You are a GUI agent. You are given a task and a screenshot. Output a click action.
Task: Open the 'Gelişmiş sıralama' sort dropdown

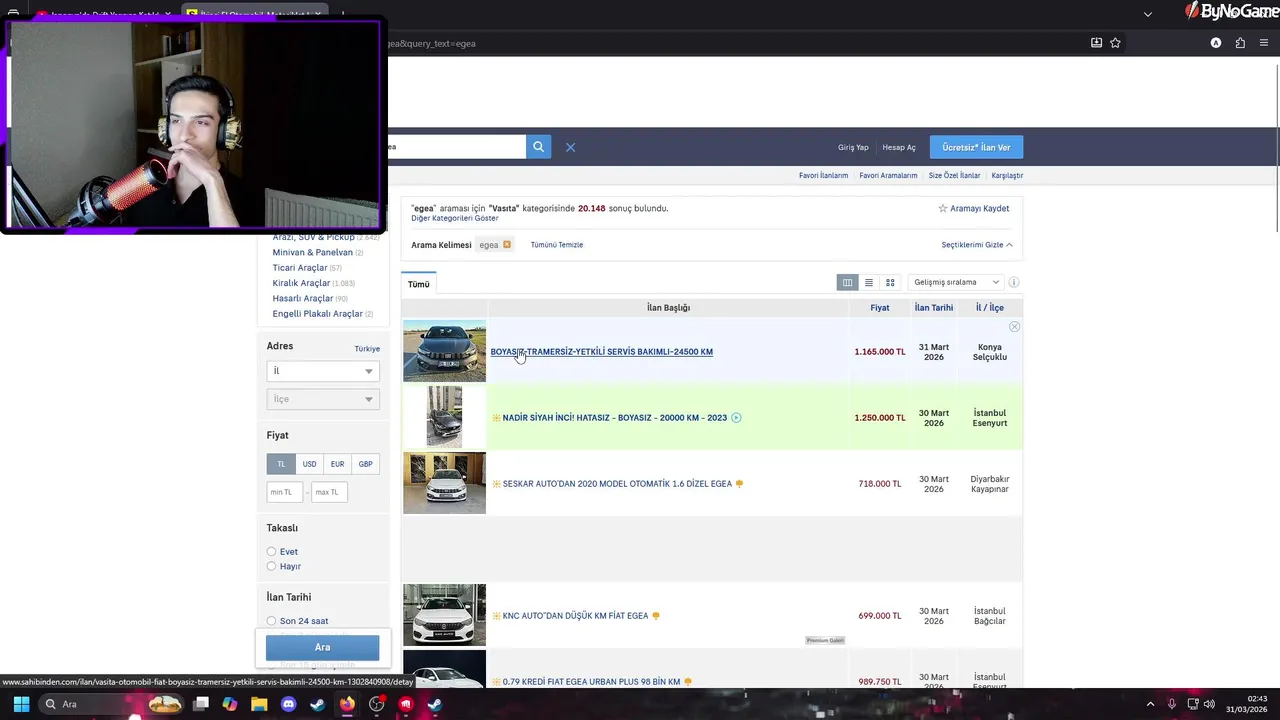955,282
